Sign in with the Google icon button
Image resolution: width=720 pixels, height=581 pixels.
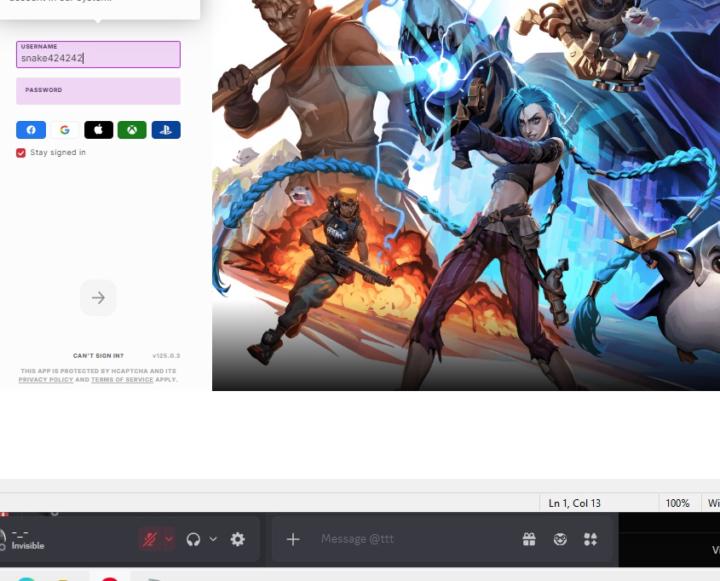click(x=65, y=130)
